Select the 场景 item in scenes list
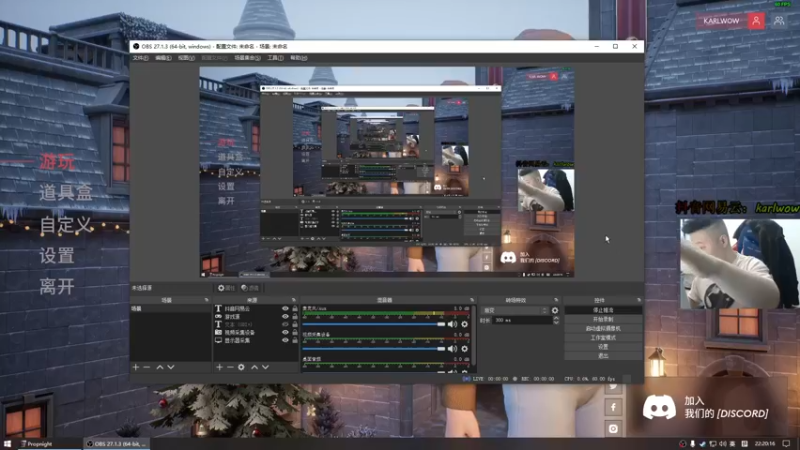This screenshot has width=800, height=450. point(170,309)
